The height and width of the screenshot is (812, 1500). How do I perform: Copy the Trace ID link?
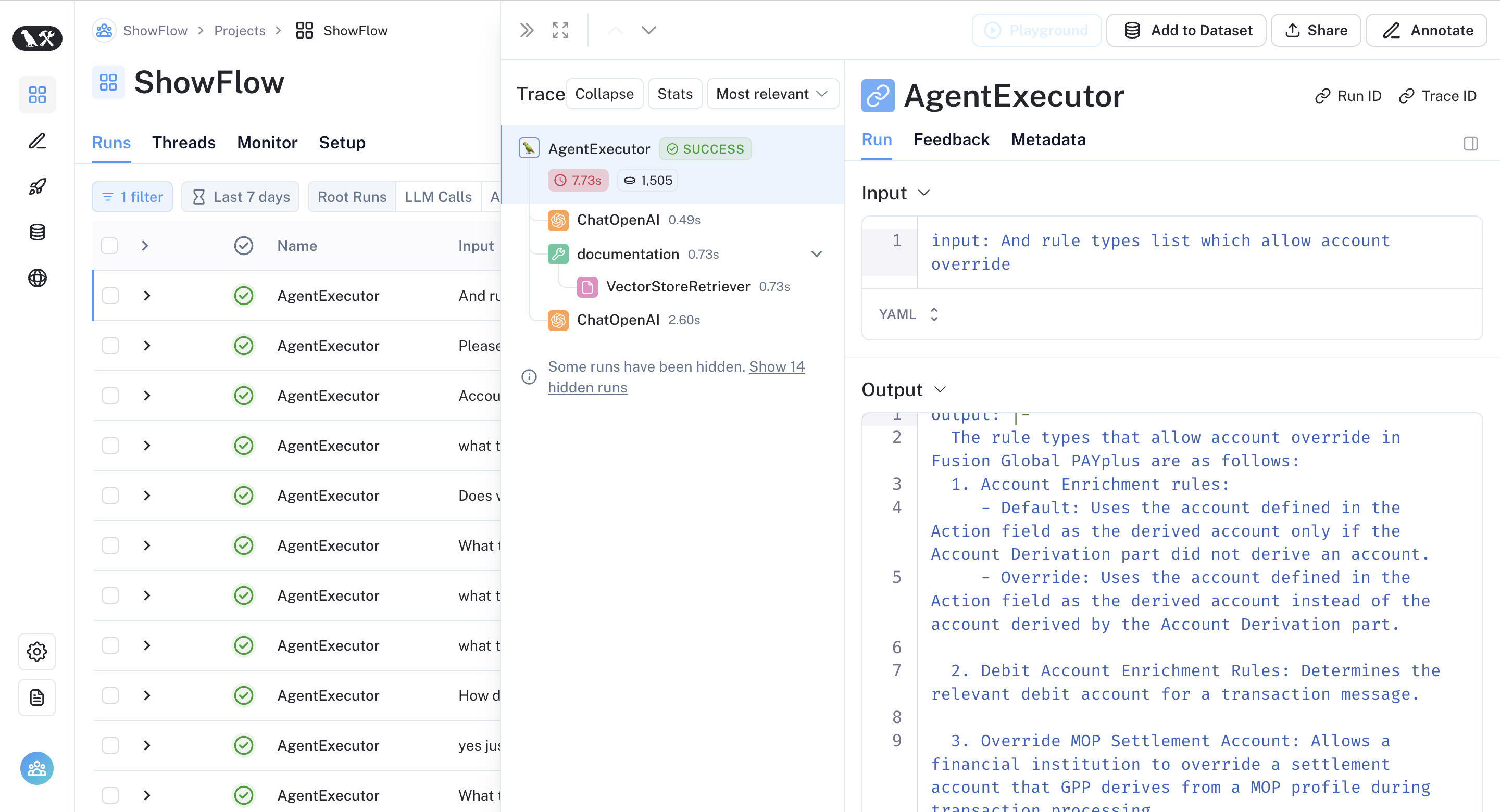click(1437, 95)
